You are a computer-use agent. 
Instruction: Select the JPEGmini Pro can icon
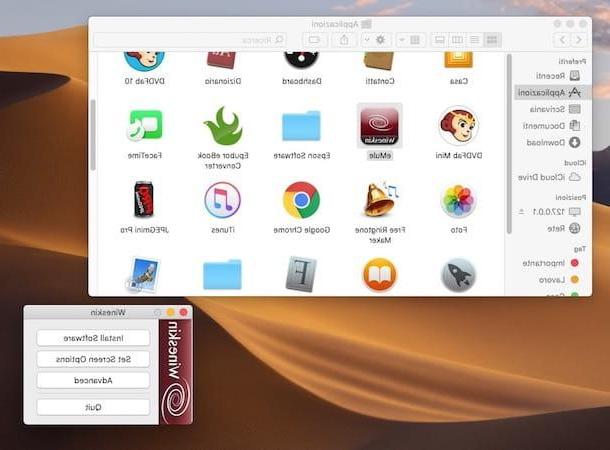pyautogui.click(x=144, y=200)
